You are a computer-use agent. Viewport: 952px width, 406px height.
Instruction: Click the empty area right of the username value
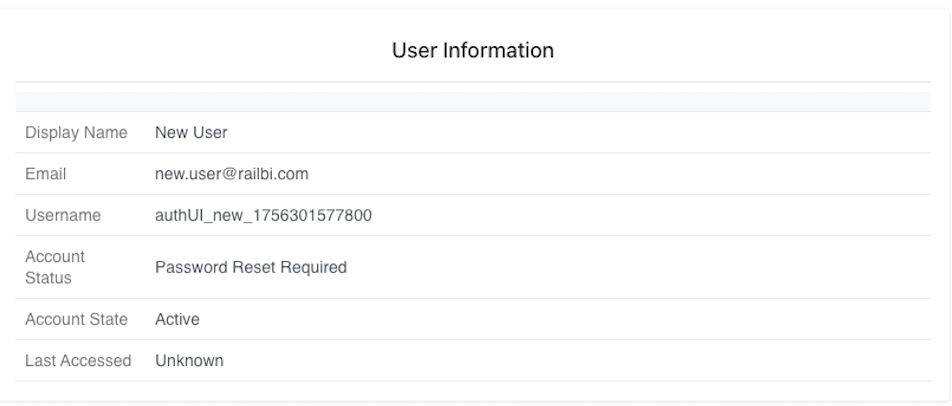[650, 215]
